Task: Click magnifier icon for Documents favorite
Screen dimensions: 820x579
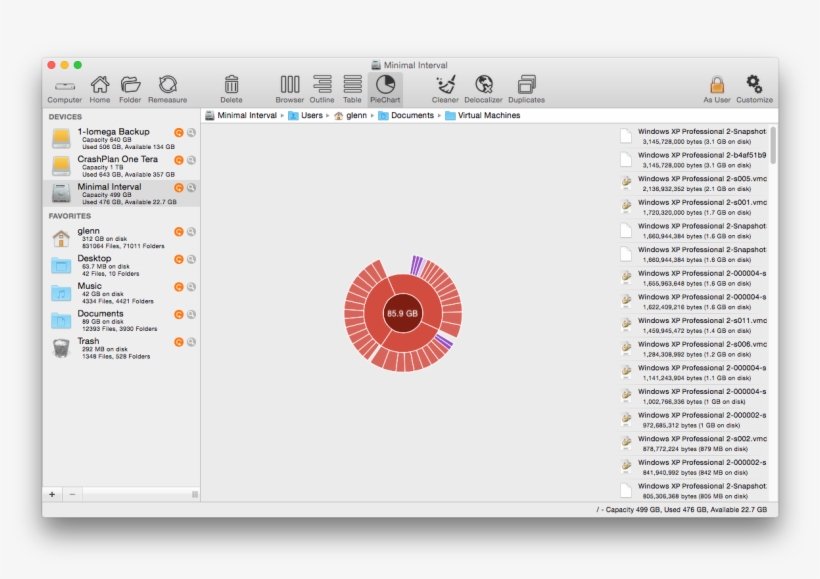Action: point(191,314)
